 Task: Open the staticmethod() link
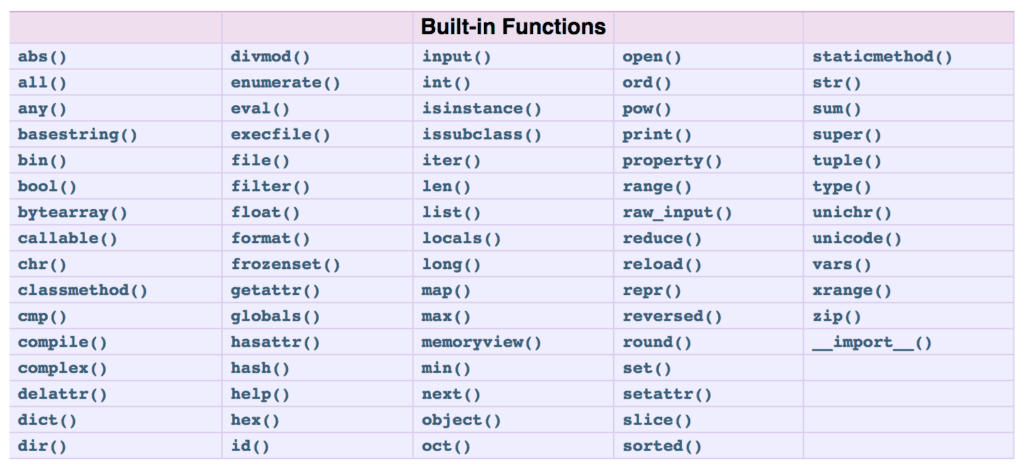click(x=882, y=57)
